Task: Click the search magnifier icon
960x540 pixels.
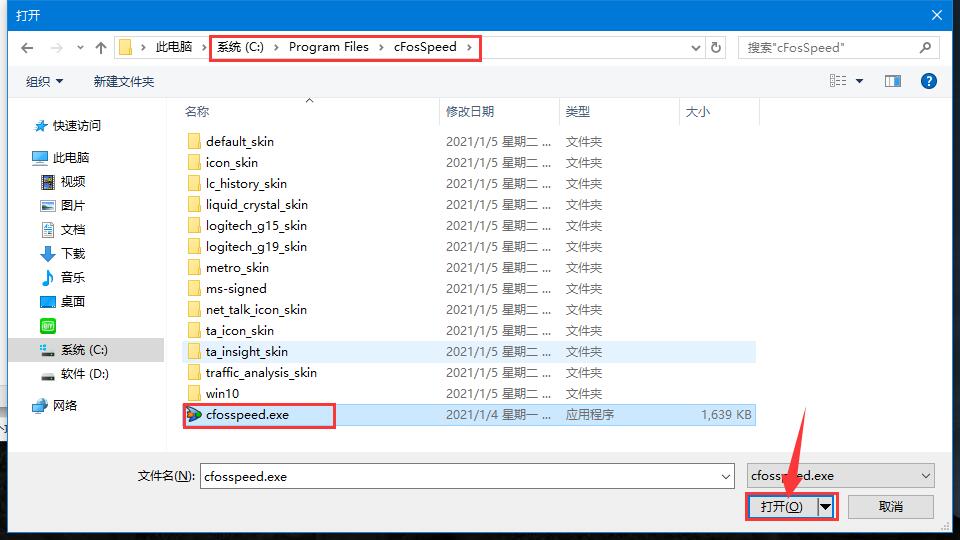Action: click(x=926, y=47)
